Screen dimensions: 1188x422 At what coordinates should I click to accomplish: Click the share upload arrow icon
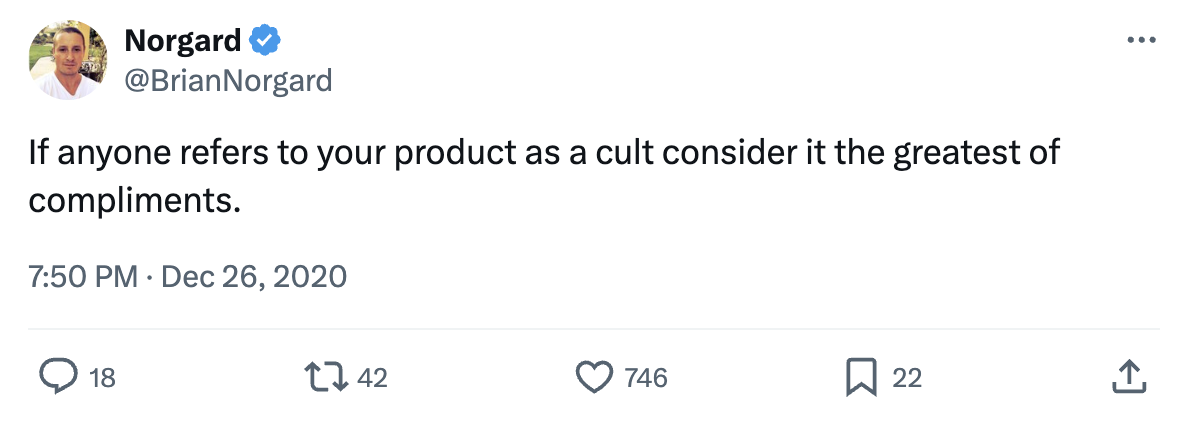coord(1127,377)
